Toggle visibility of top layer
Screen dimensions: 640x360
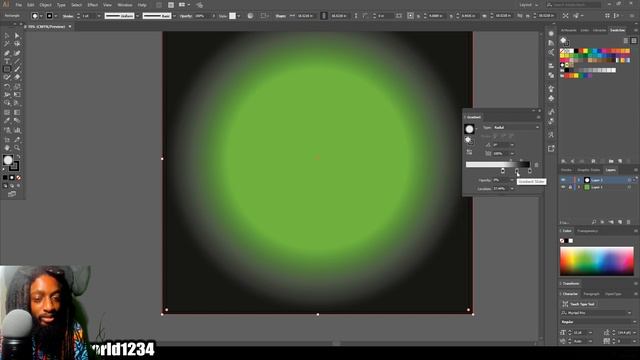point(563,180)
